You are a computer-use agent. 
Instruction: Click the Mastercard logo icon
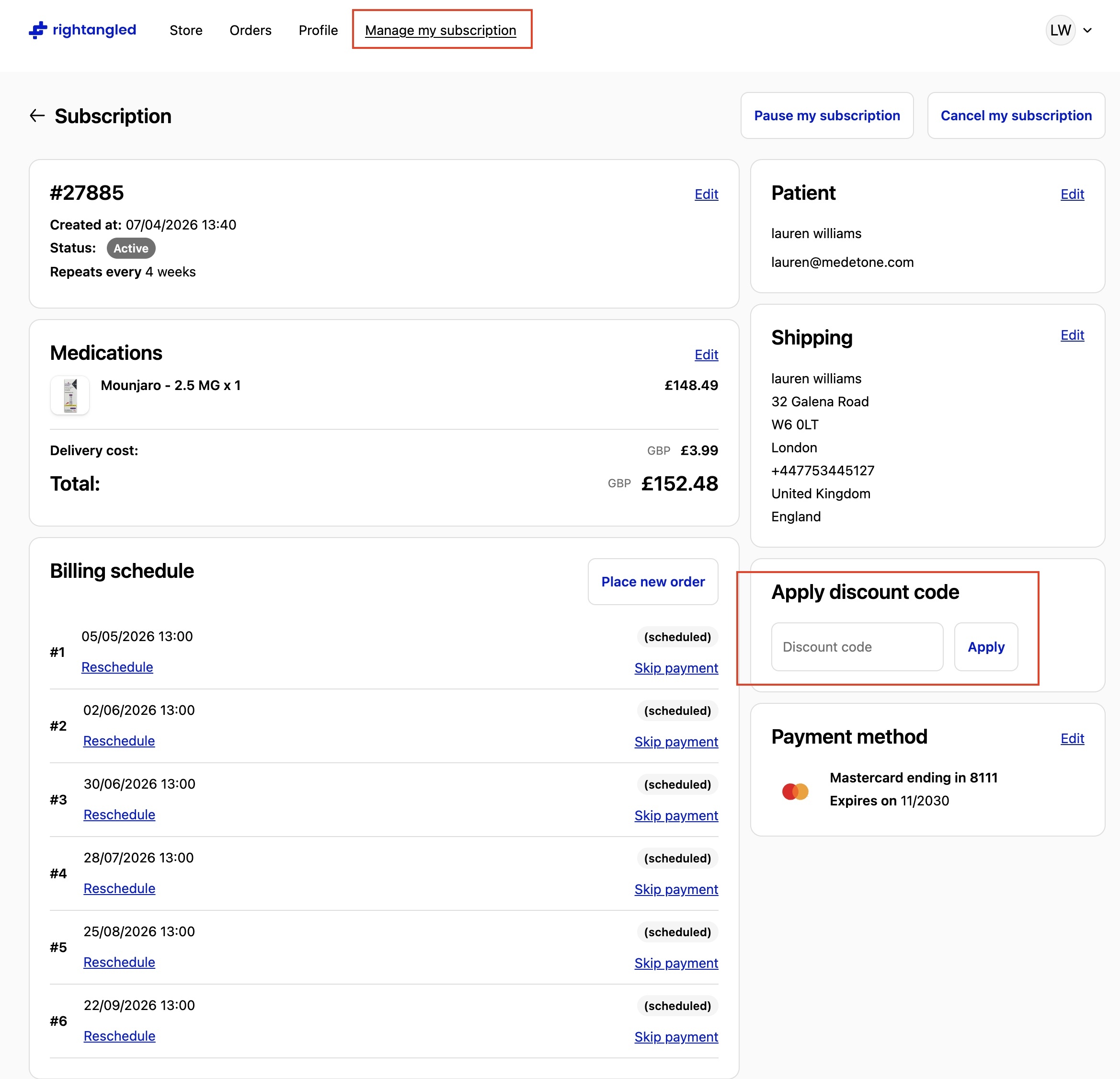point(795,791)
